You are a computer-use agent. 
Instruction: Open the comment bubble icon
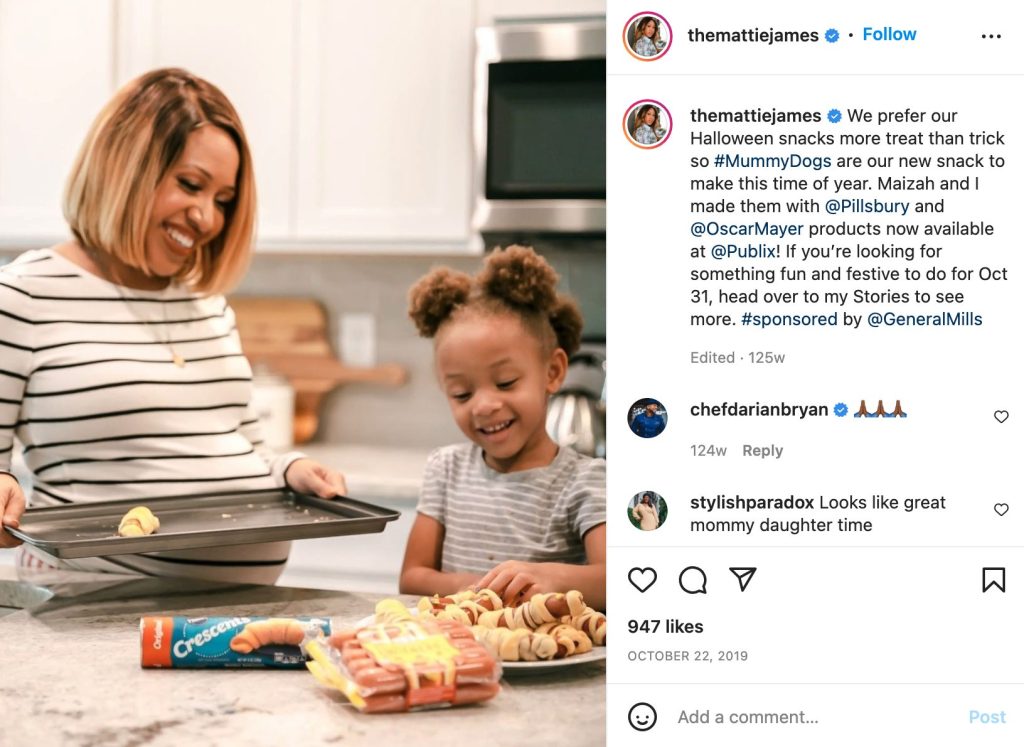point(692,579)
